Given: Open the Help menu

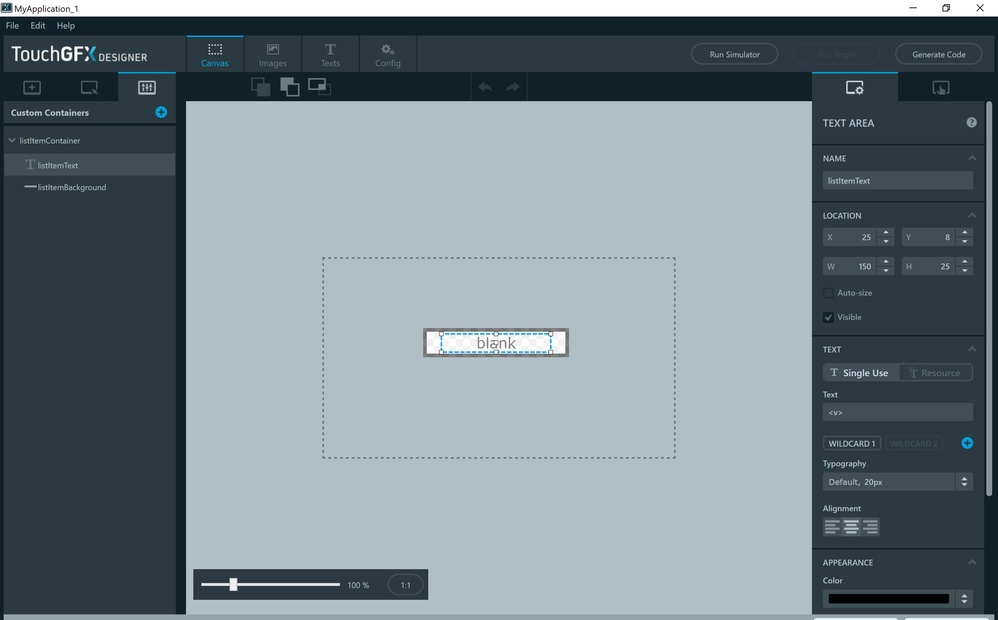Looking at the screenshot, I should coord(66,25).
